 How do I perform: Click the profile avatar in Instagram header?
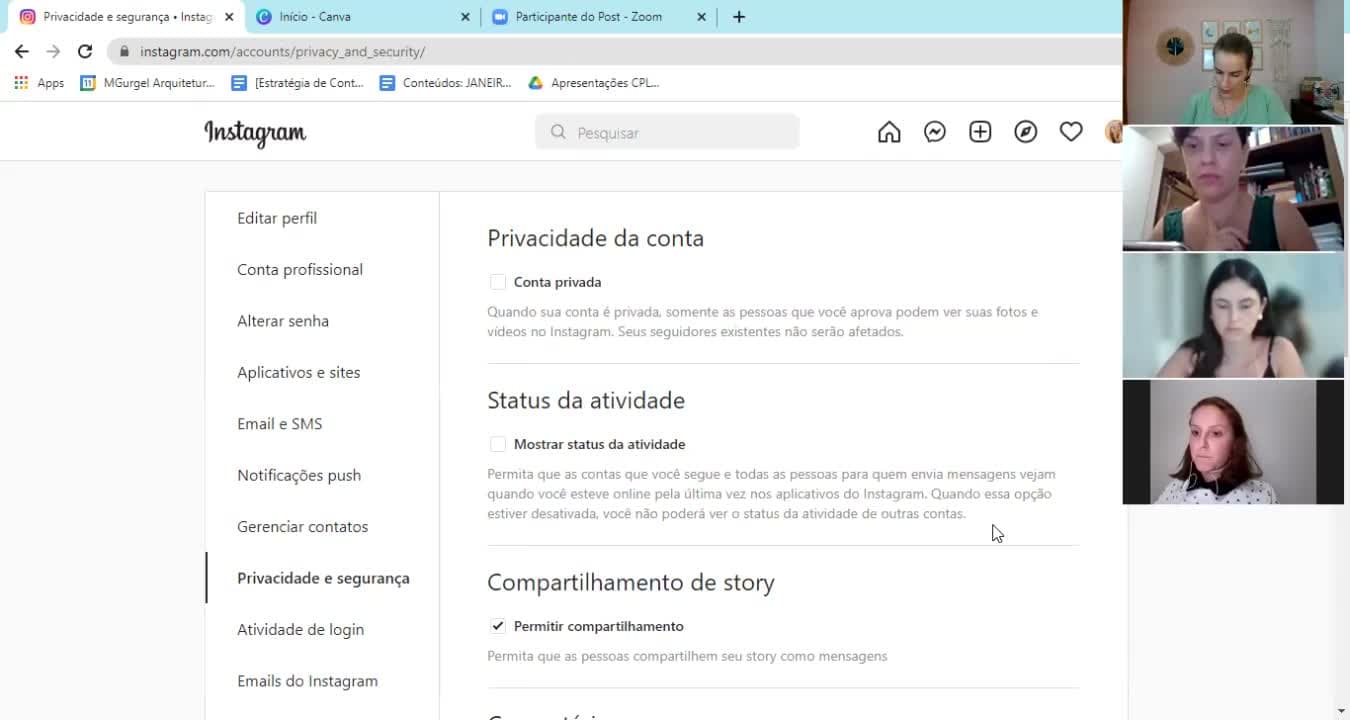1113,132
